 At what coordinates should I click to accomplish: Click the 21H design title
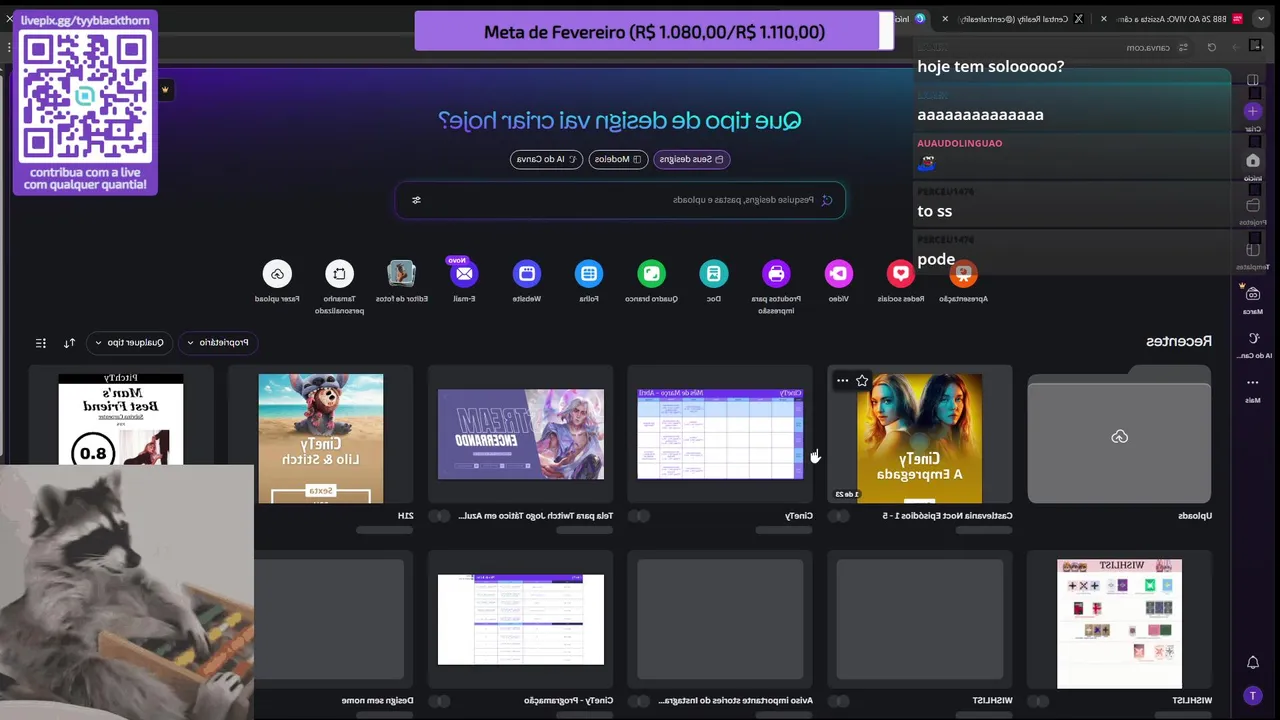click(x=405, y=516)
